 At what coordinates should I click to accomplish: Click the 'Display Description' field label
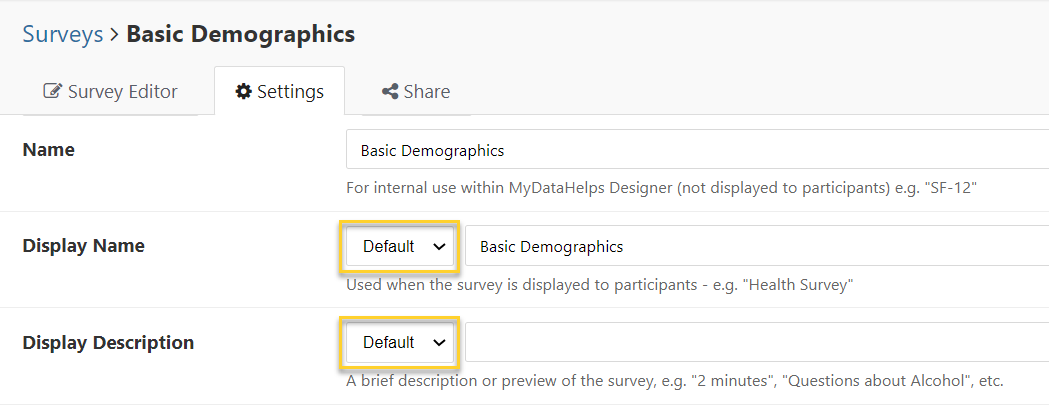[108, 343]
